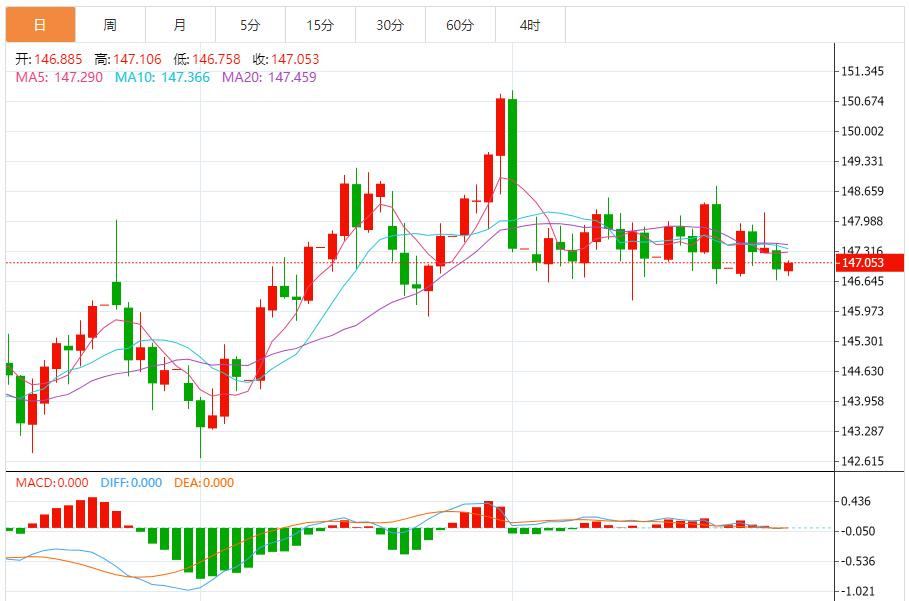Open the 60分 timeframe tab
This screenshot has width=909, height=601.
point(460,25)
